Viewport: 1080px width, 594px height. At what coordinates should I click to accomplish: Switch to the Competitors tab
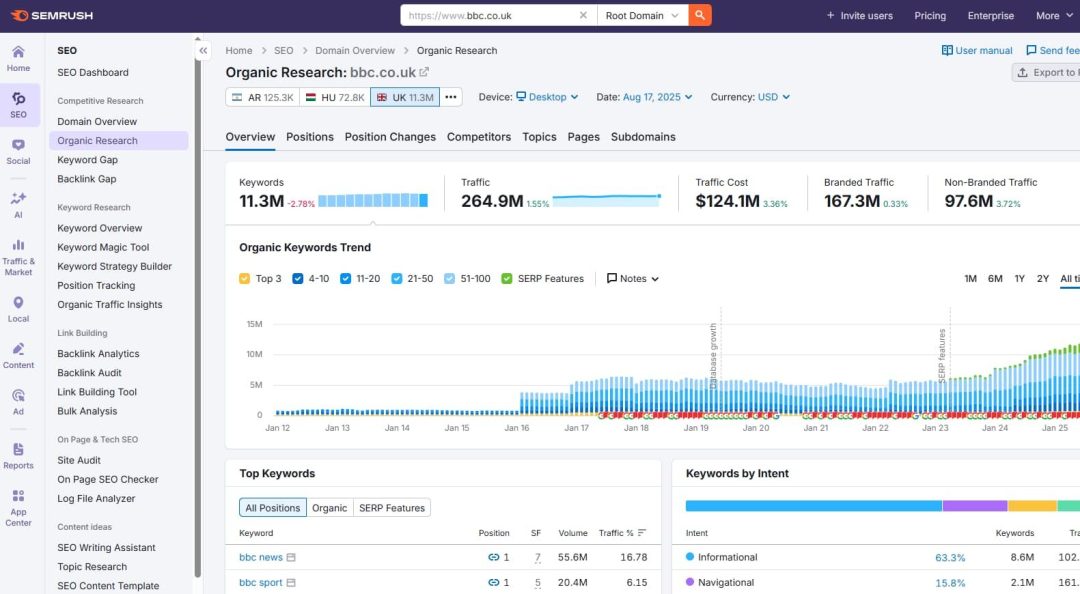click(x=478, y=137)
